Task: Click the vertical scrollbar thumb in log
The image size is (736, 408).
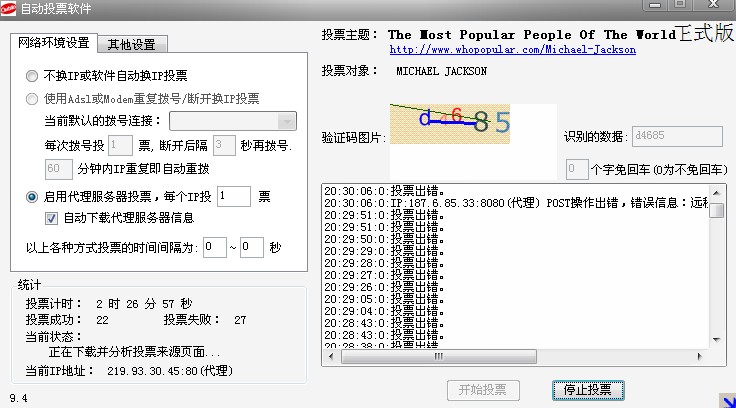Action: click(716, 210)
